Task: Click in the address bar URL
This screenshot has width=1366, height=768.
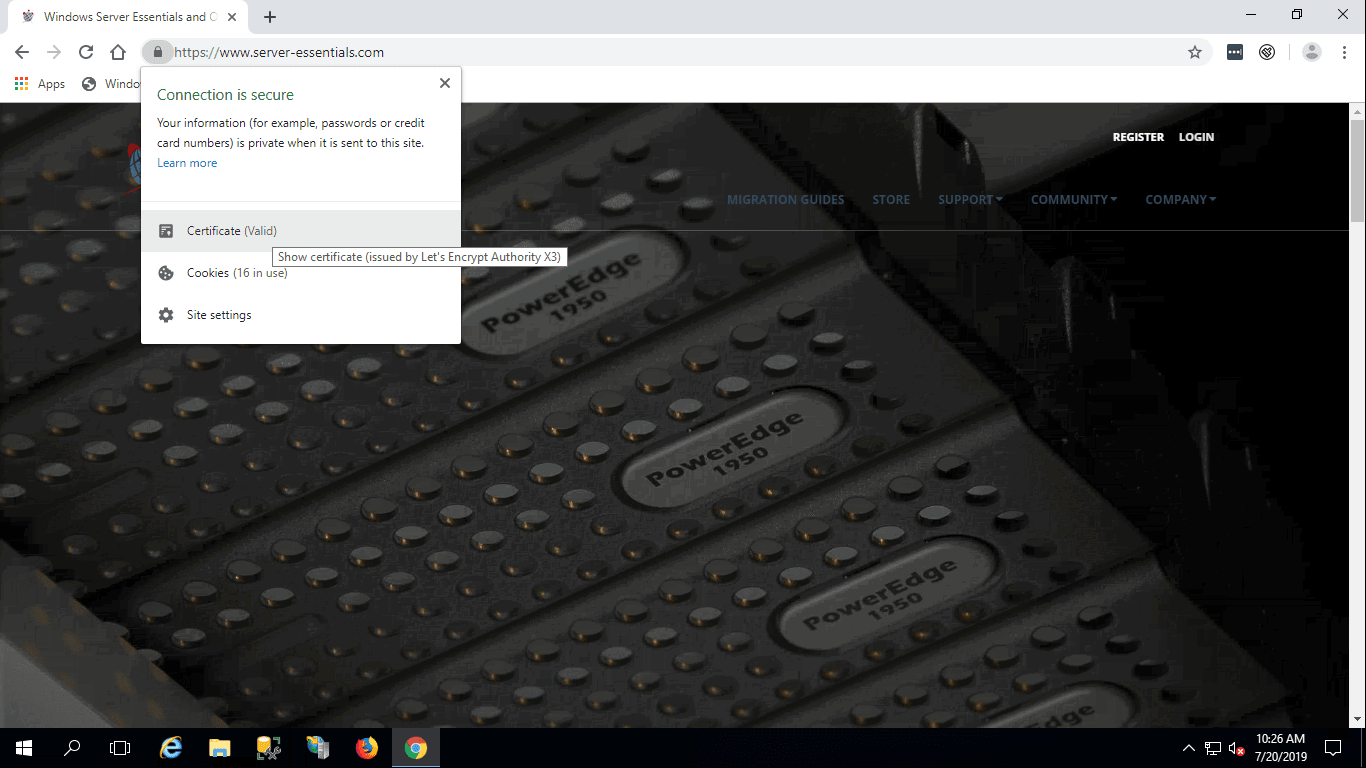Action: tap(279, 52)
